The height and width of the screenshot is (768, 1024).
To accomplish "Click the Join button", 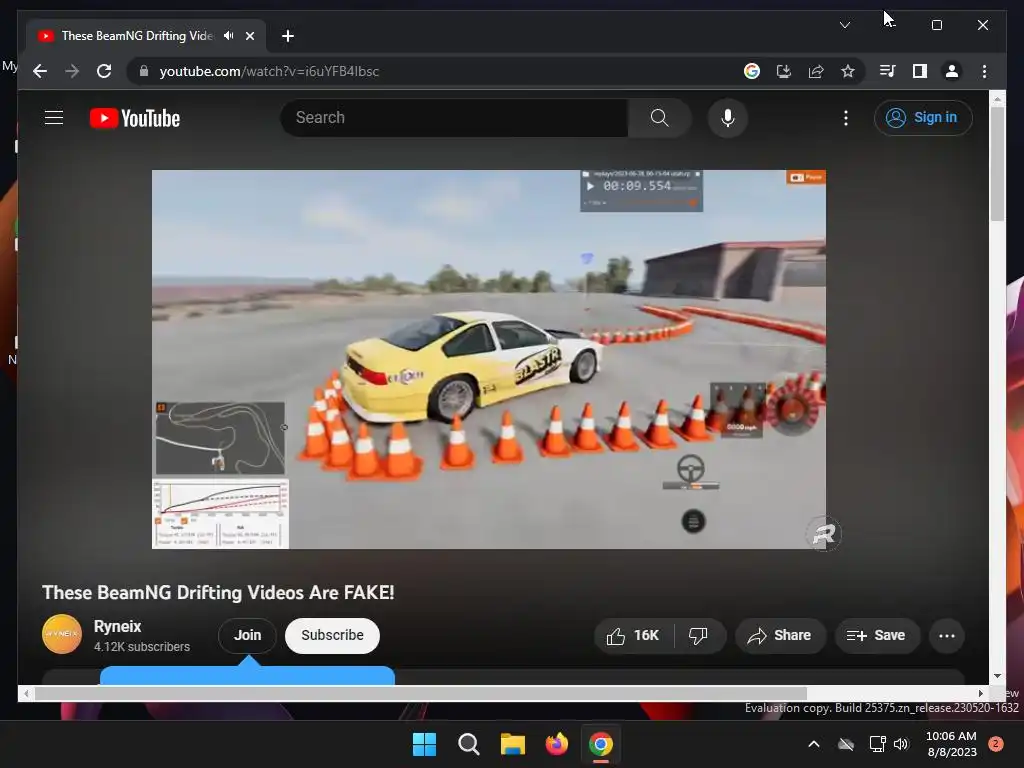I will point(248,635).
